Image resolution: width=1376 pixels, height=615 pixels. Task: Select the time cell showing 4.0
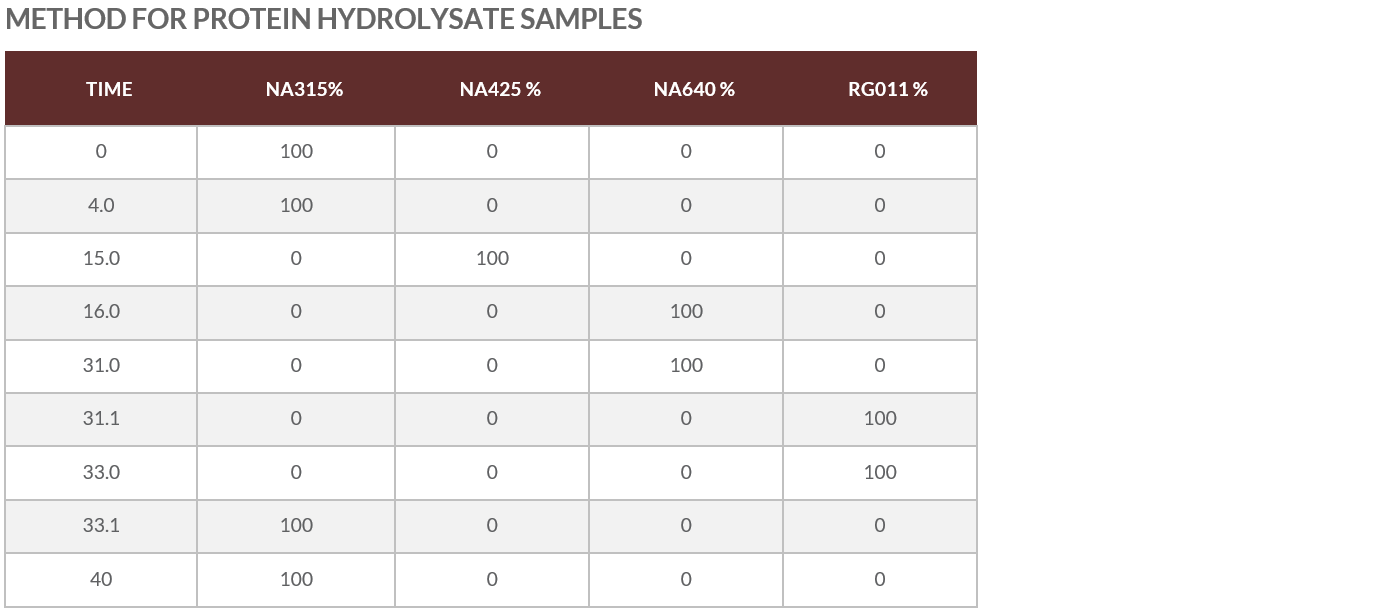pyautogui.click(x=101, y=205)
